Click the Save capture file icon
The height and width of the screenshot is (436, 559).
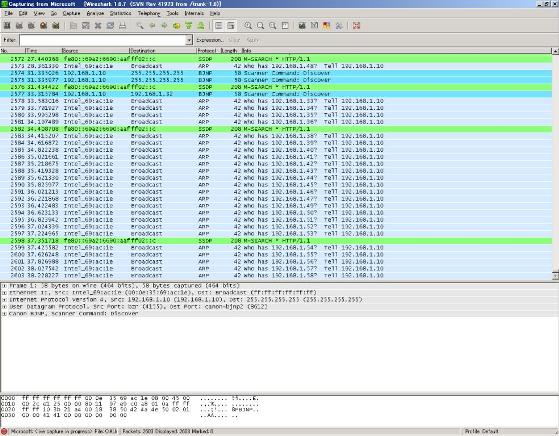[x=86, y=26]
